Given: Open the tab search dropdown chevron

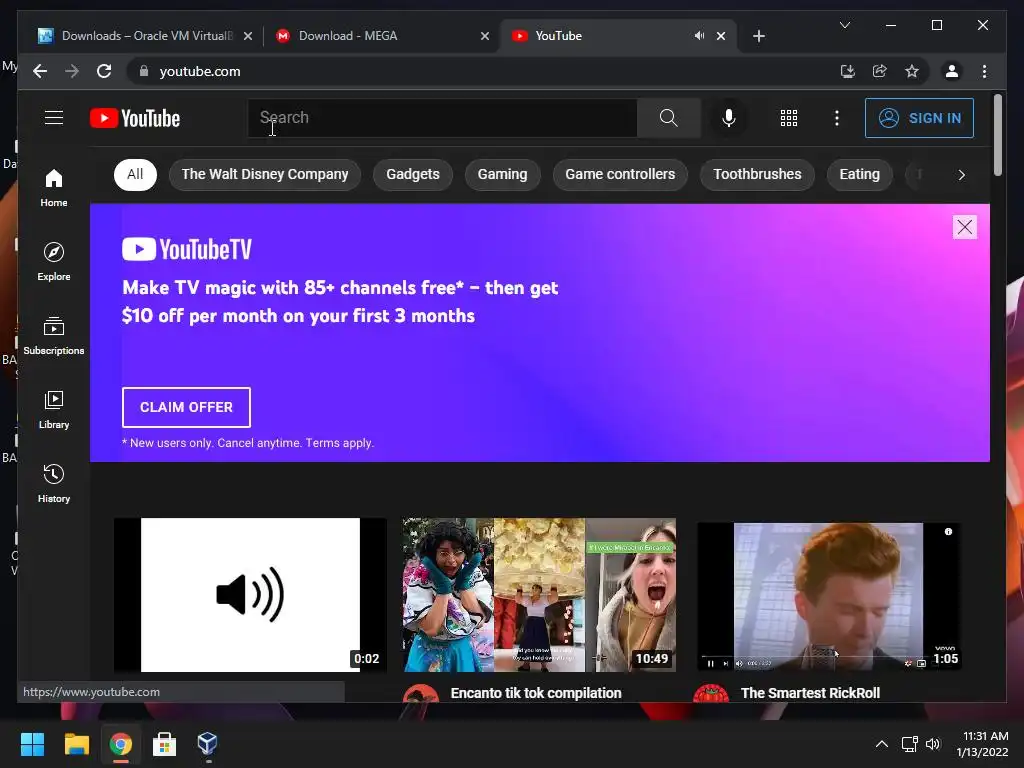Looking at the screenshot, I should click(844, 25).
